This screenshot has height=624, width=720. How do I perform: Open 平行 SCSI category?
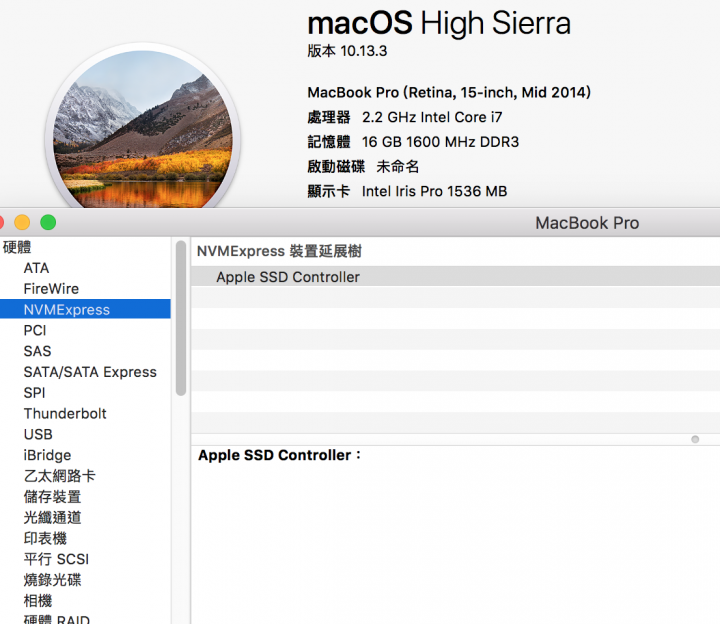[56, 559]
